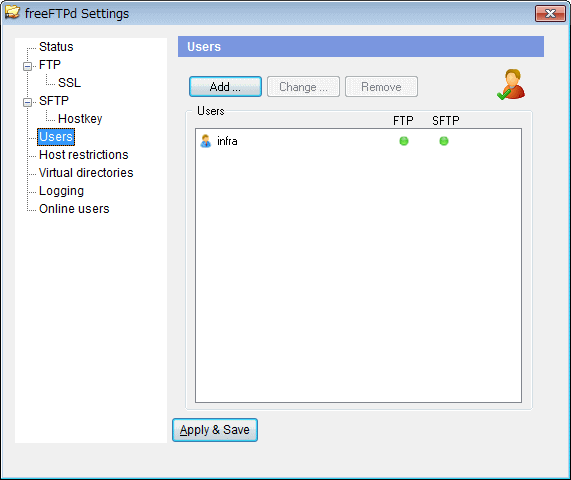Open Host restrictions settings
The height and width of the screenshot is (480, 571).
point(84,155)
